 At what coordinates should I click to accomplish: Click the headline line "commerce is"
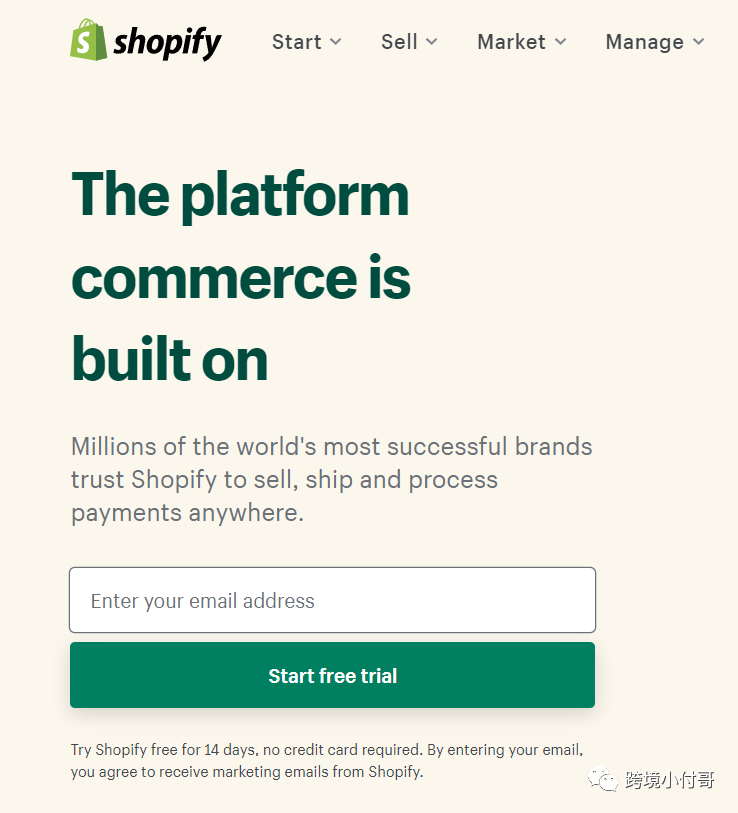pyautogui.click(x=241, y=277)
